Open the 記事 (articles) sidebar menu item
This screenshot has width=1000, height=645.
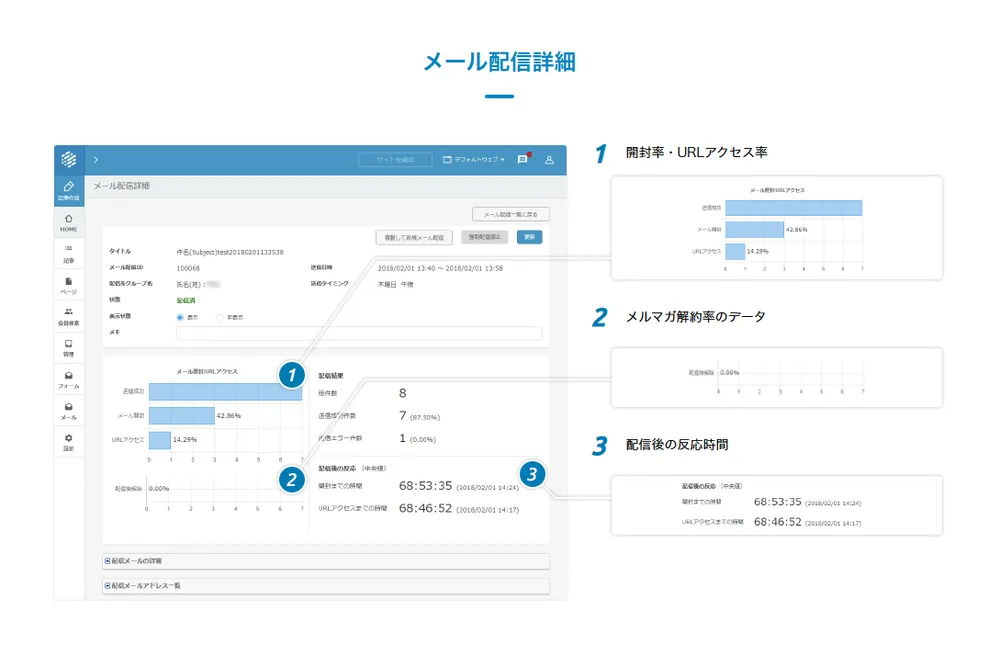(68, 253)
